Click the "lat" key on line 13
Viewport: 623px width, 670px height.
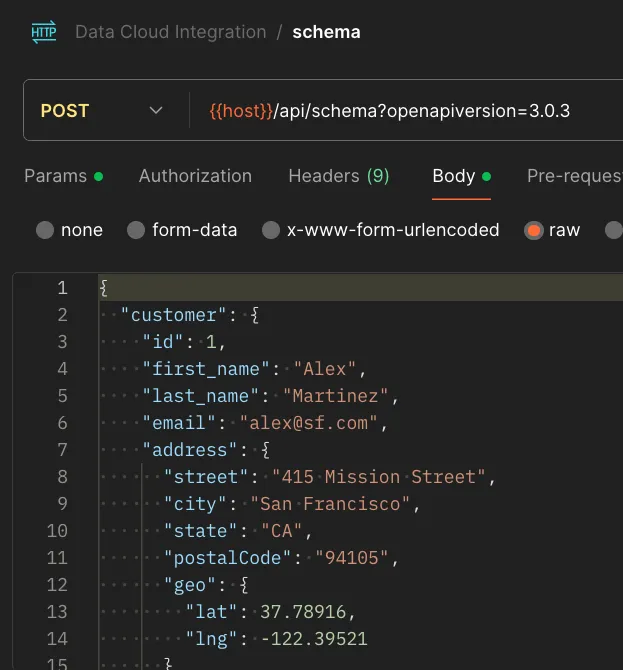click(x=211, y=612)
